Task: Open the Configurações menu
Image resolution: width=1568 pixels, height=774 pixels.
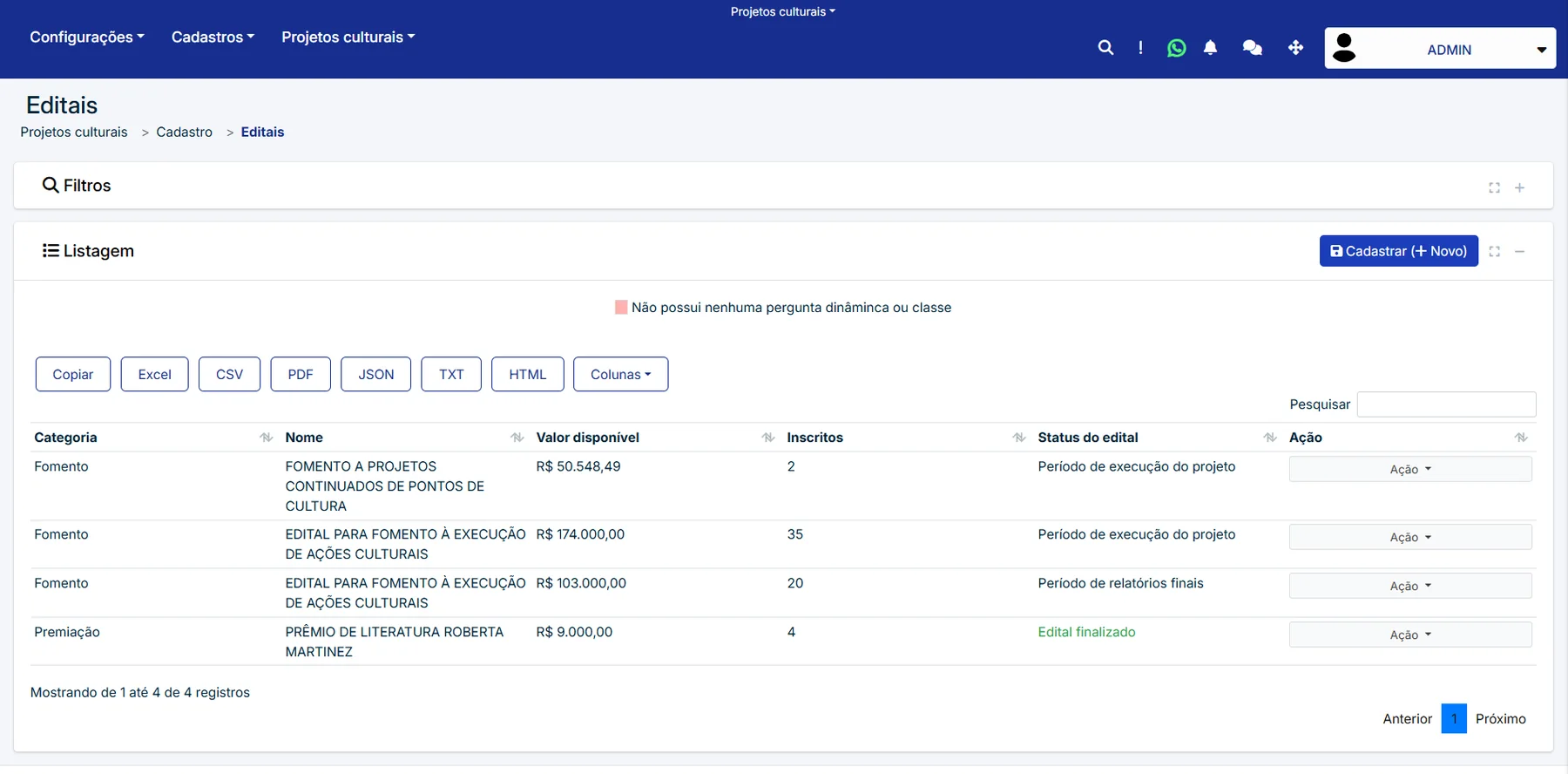Action: 87,37
